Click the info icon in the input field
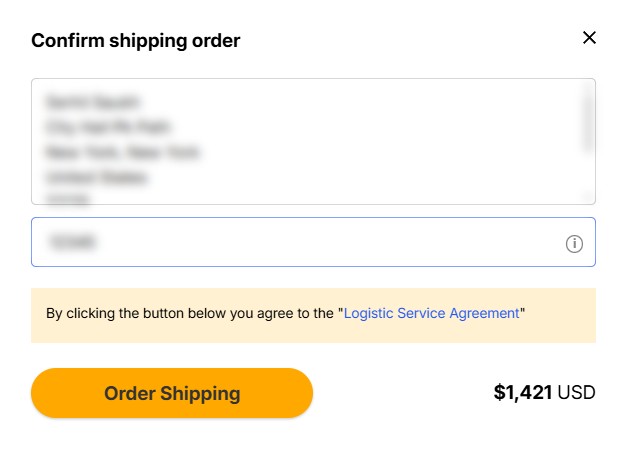This screenshot has height=451, width=629. 574,244
